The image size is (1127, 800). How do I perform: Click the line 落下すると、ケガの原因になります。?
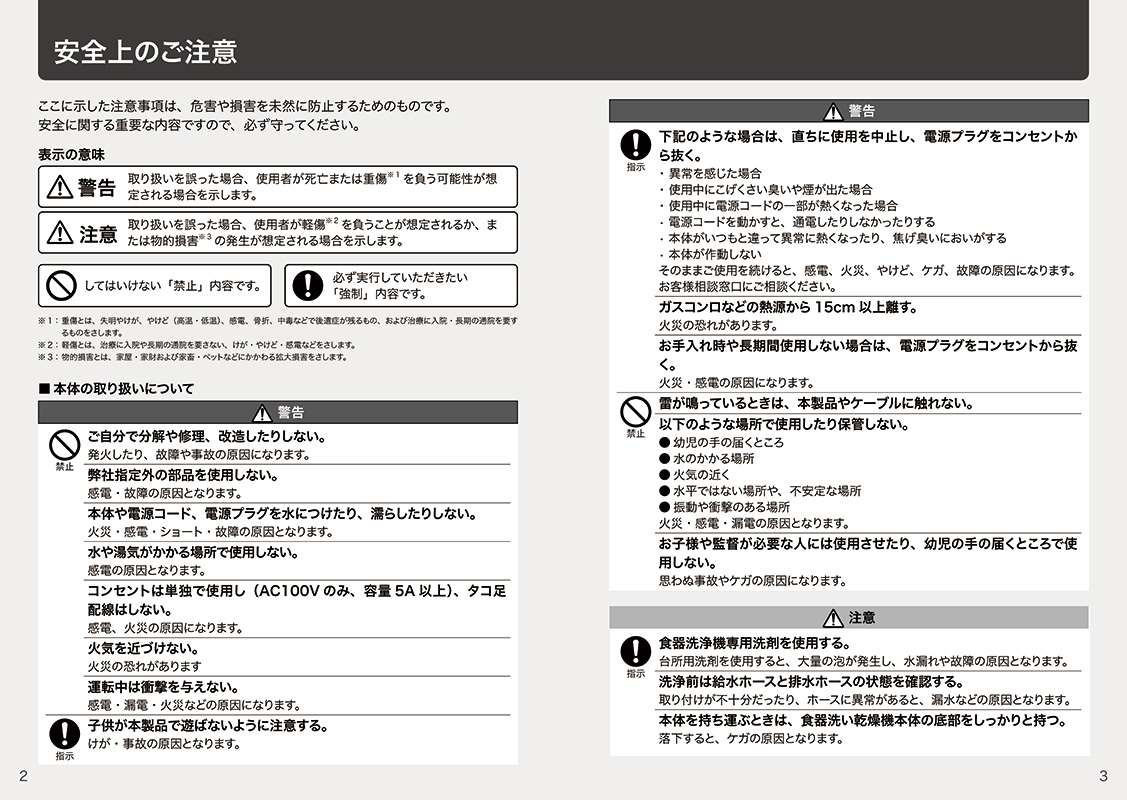point(751,739)
